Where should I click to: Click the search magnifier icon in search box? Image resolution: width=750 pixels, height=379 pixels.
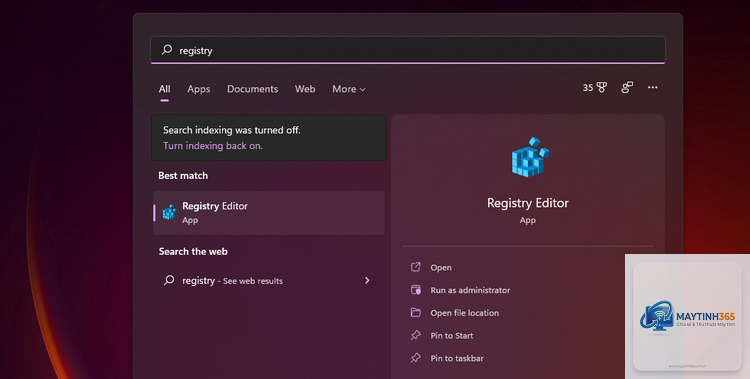166,49
